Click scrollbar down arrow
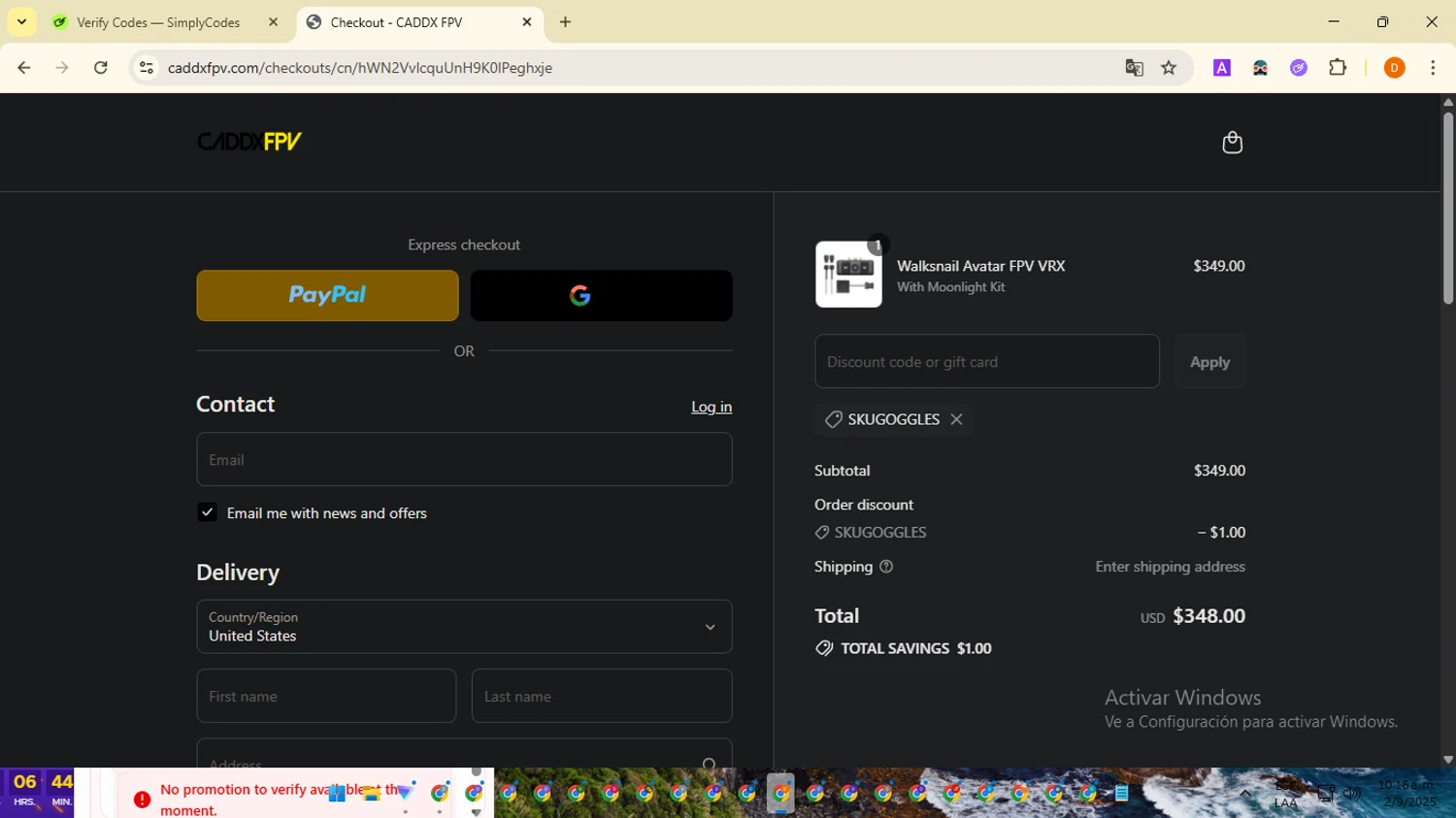 pos(1447,760)
